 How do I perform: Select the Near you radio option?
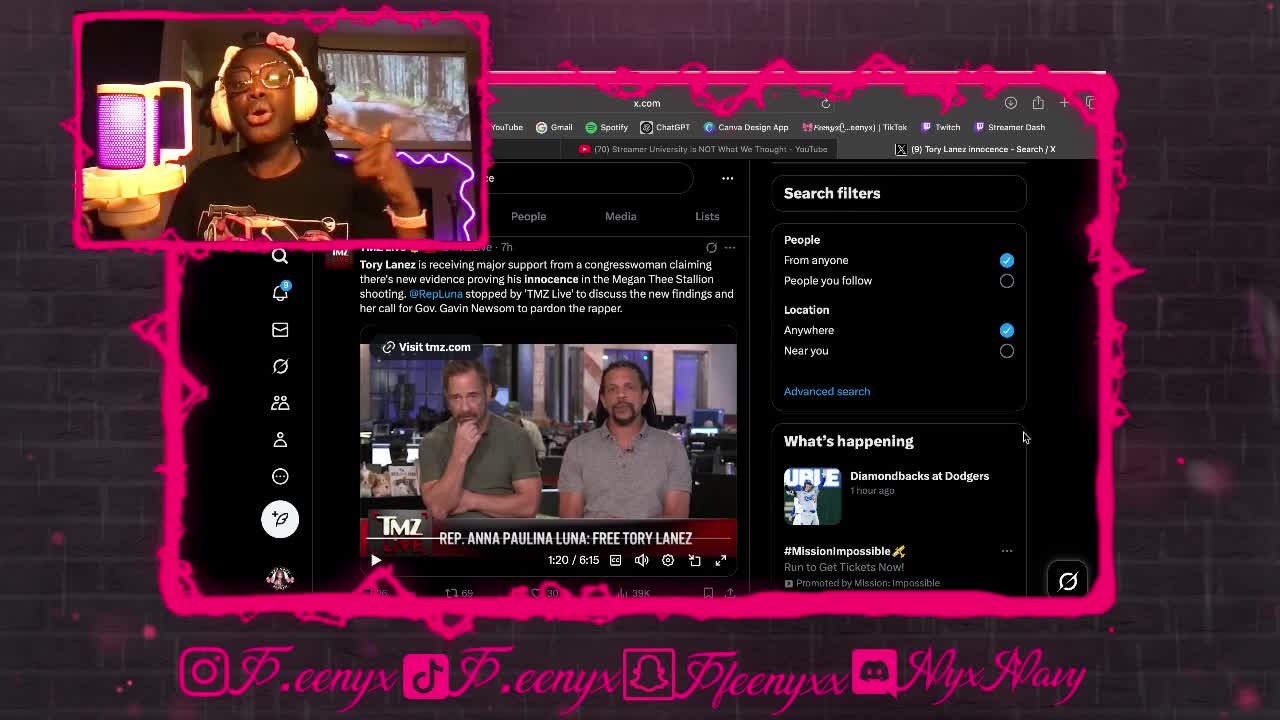pos(1006,351)
